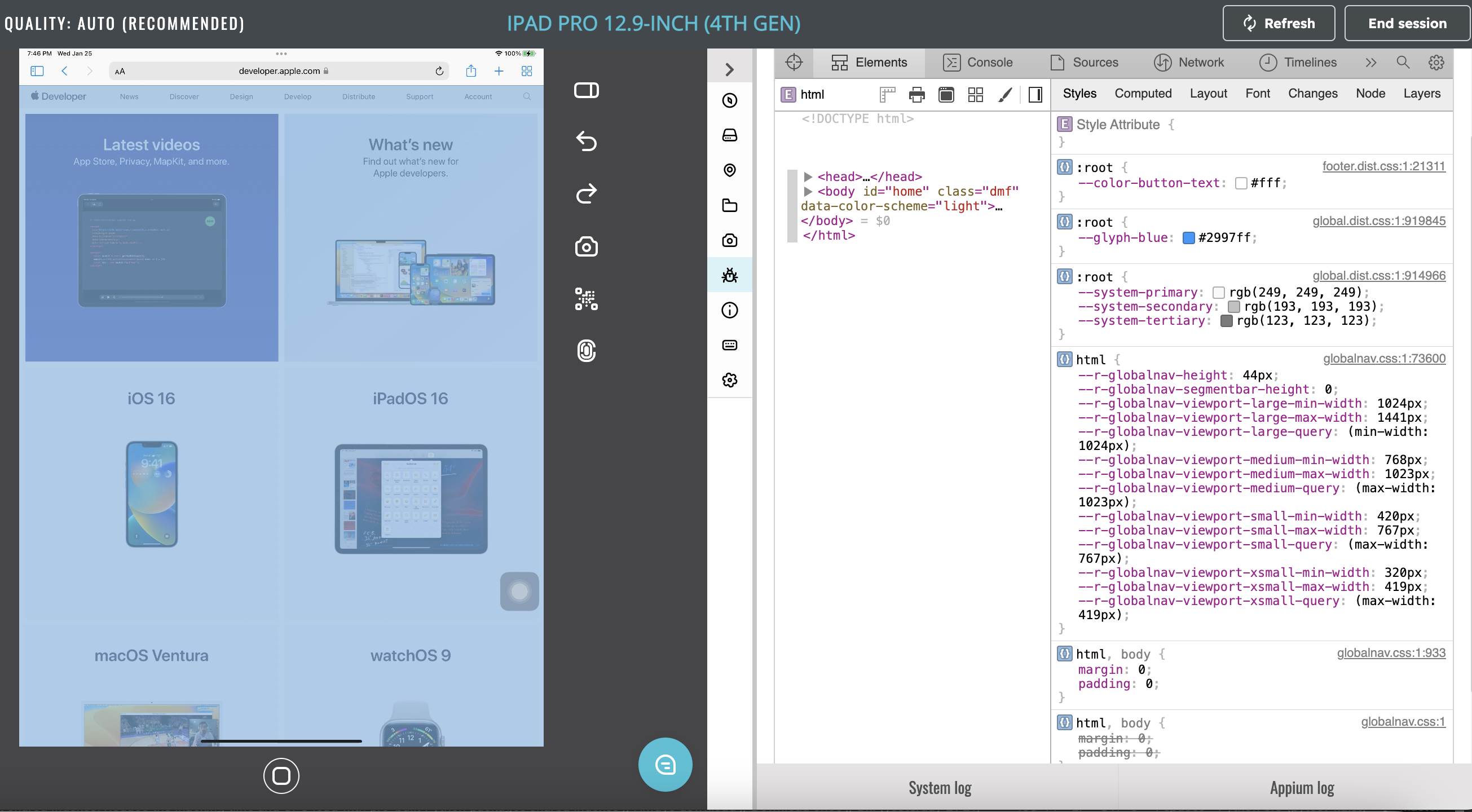Select the screenshot capture icon
Image resolution: width=1472 pixels, height=812 pixels.
pyautogui.click(x=586, y=247)
